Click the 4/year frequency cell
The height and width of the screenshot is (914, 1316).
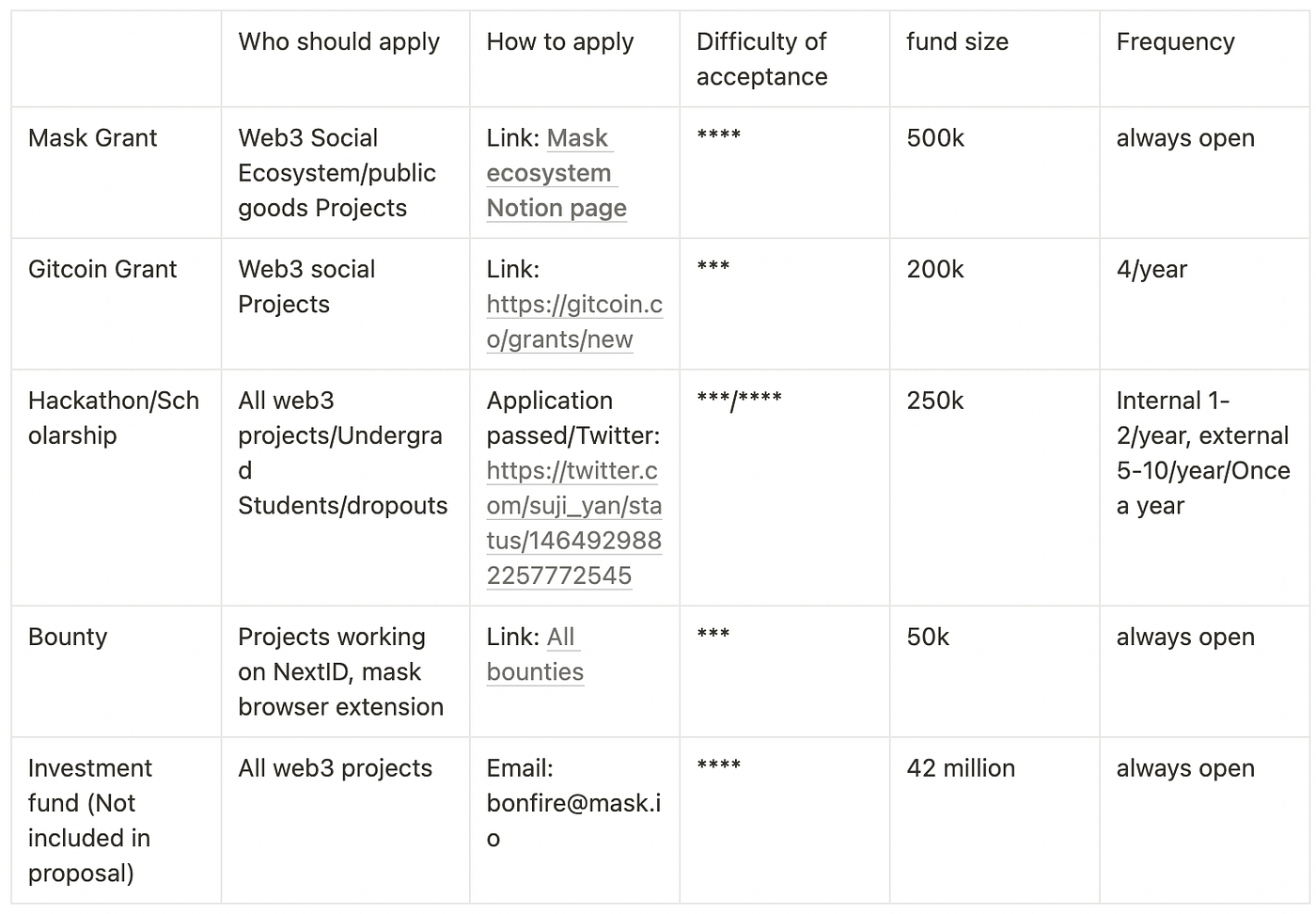pyautogui.click(x=1151, y=270)
